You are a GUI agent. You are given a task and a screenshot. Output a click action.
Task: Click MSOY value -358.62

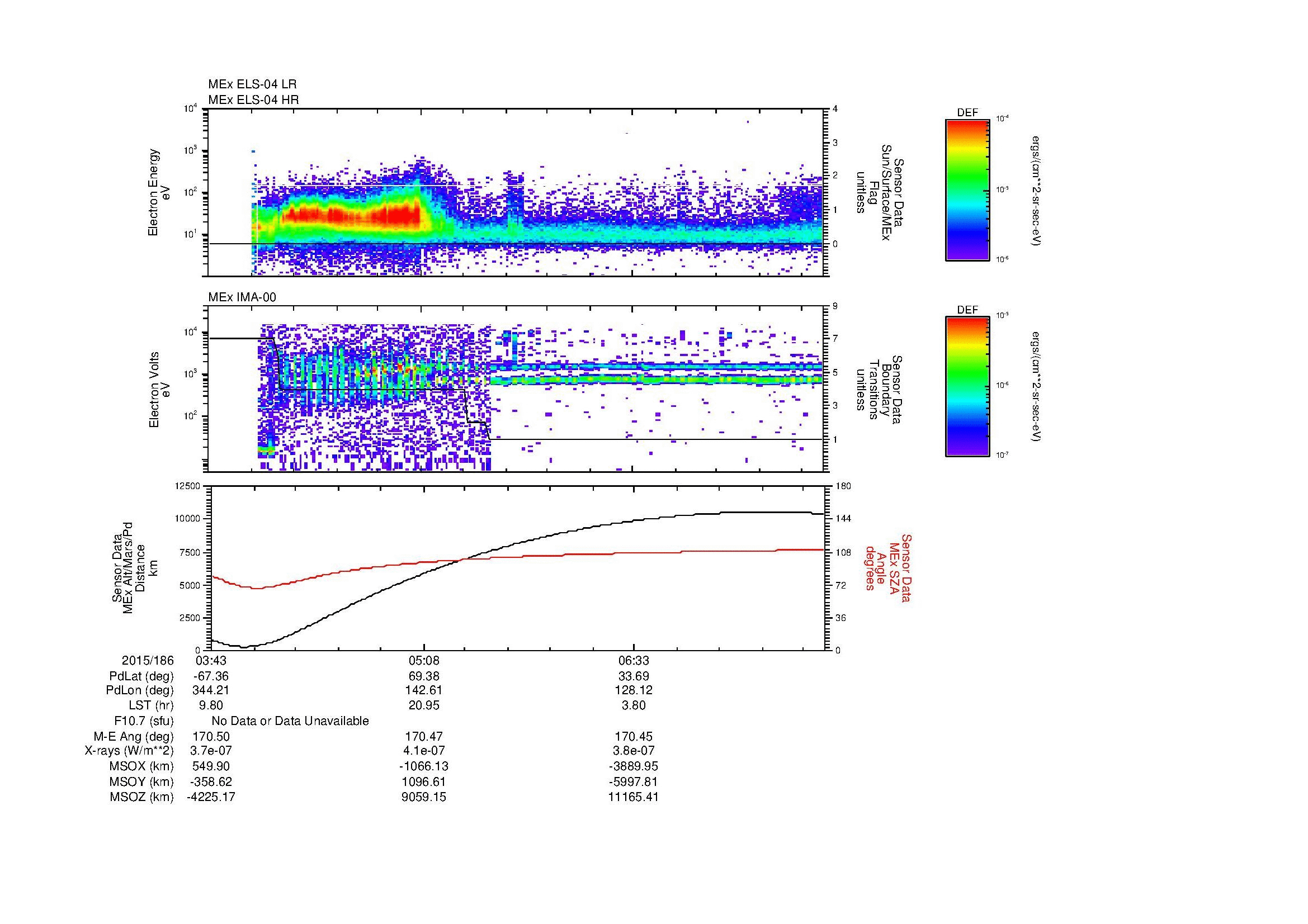click(x=211, y=781)
